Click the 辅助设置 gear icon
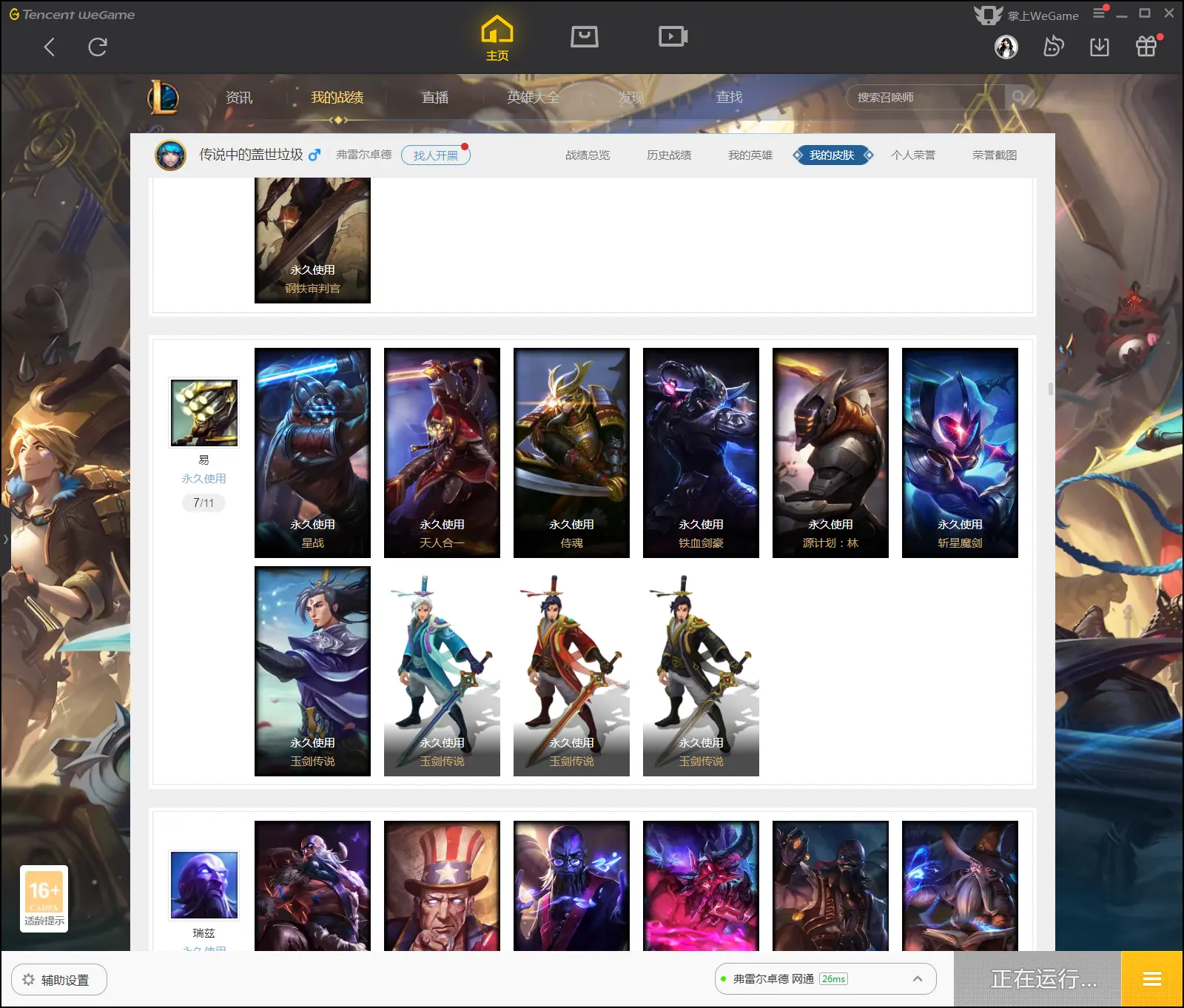Screen dimensions: 1184x1008 (x=29, y=979)
